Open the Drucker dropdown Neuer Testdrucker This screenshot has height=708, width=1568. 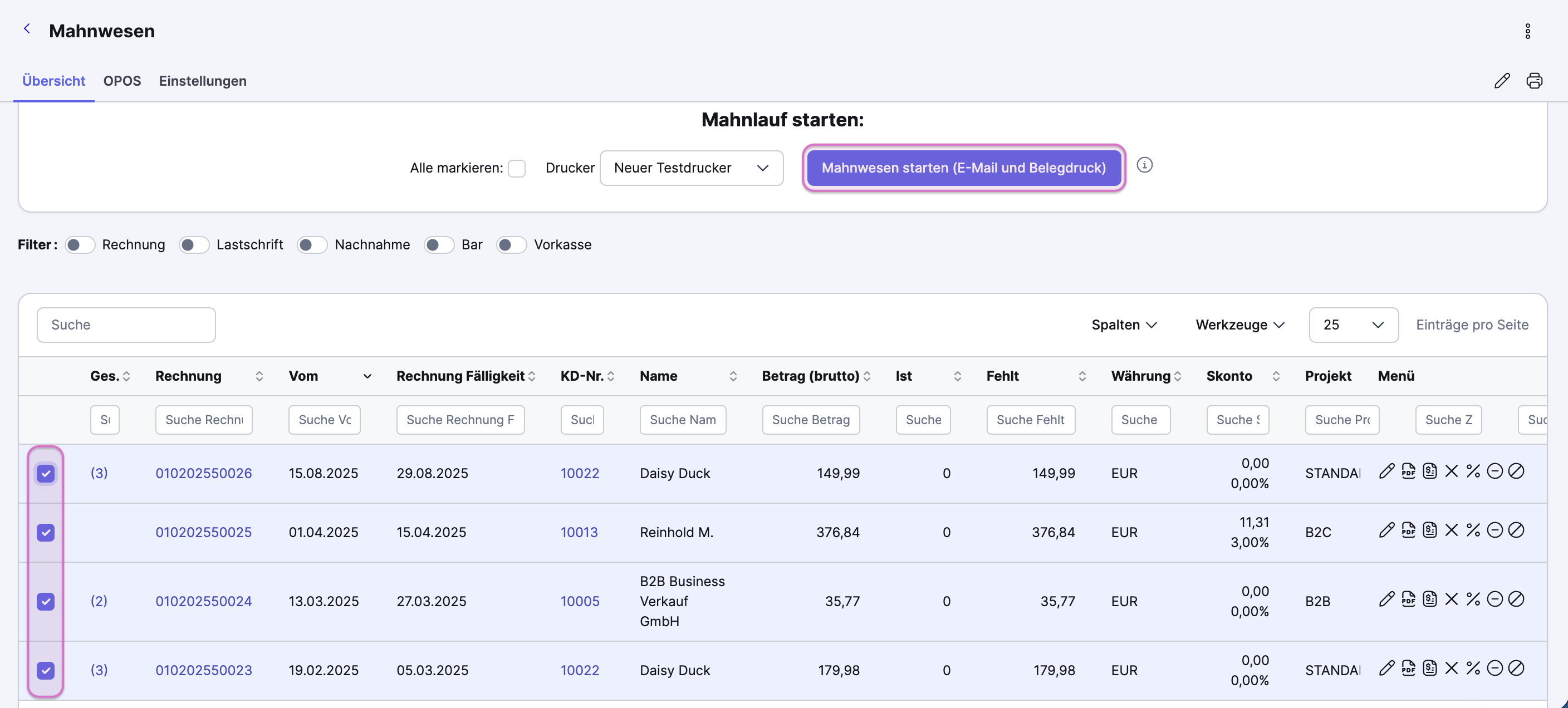point(692,168)
